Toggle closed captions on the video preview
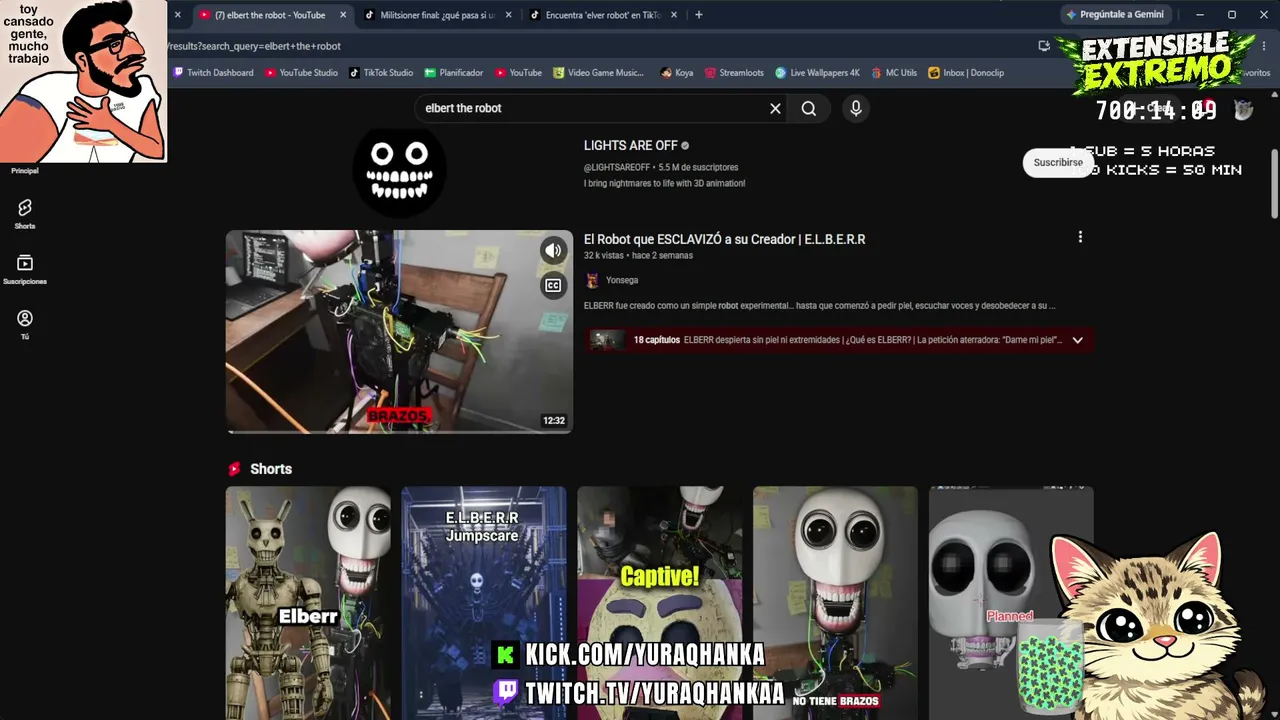 click(x=553, y=286)
